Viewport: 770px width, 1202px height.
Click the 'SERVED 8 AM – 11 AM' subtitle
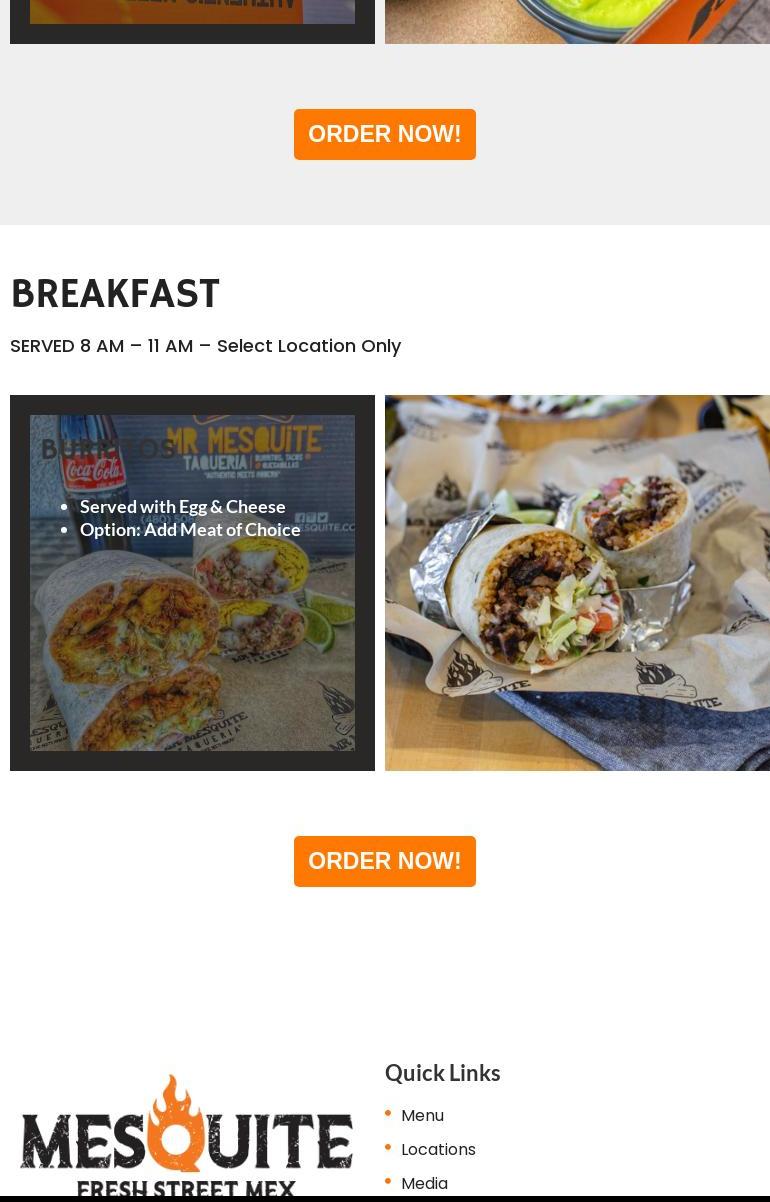point(102,345)
